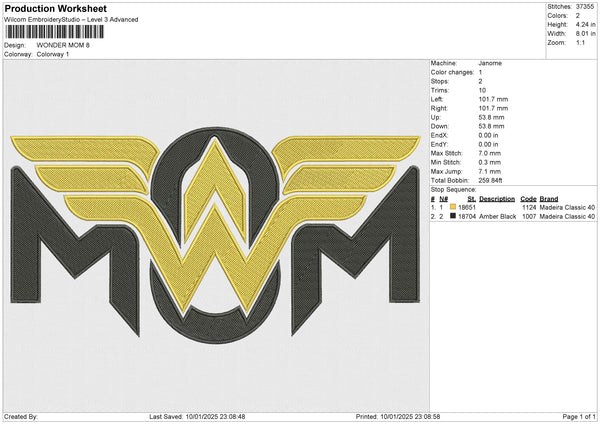
Task: Click the stitch count '18651' in row 1
Action: [467, 207]
